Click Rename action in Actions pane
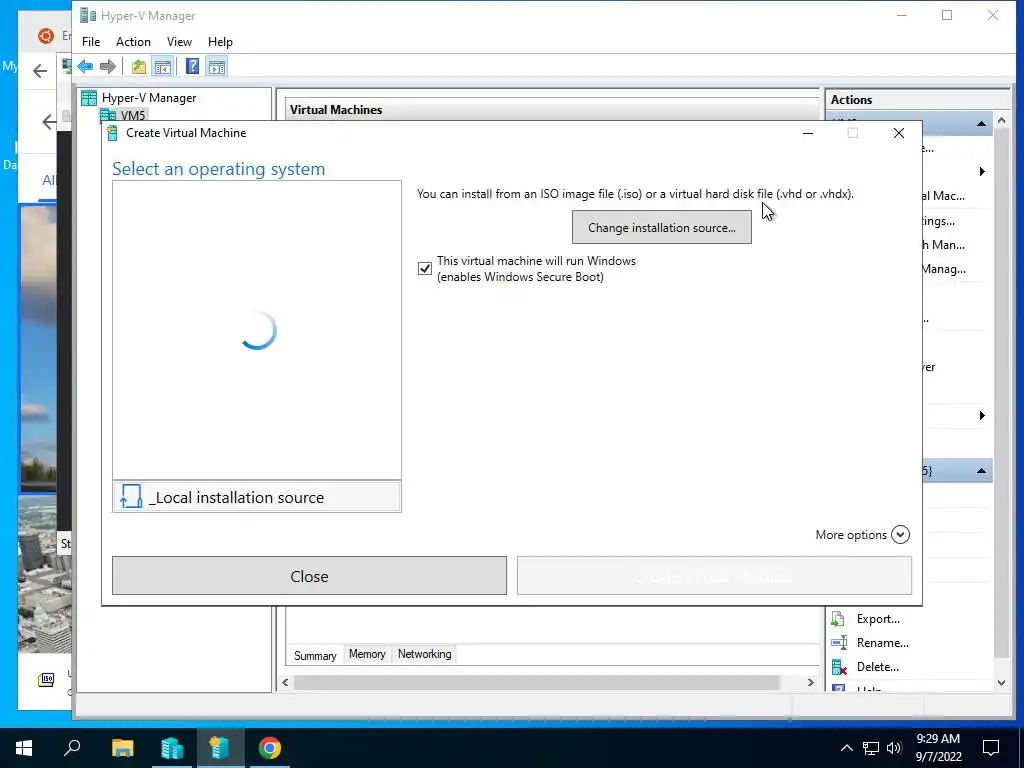1024x768 pixels. pyautogui.click(x=882, y=643)
